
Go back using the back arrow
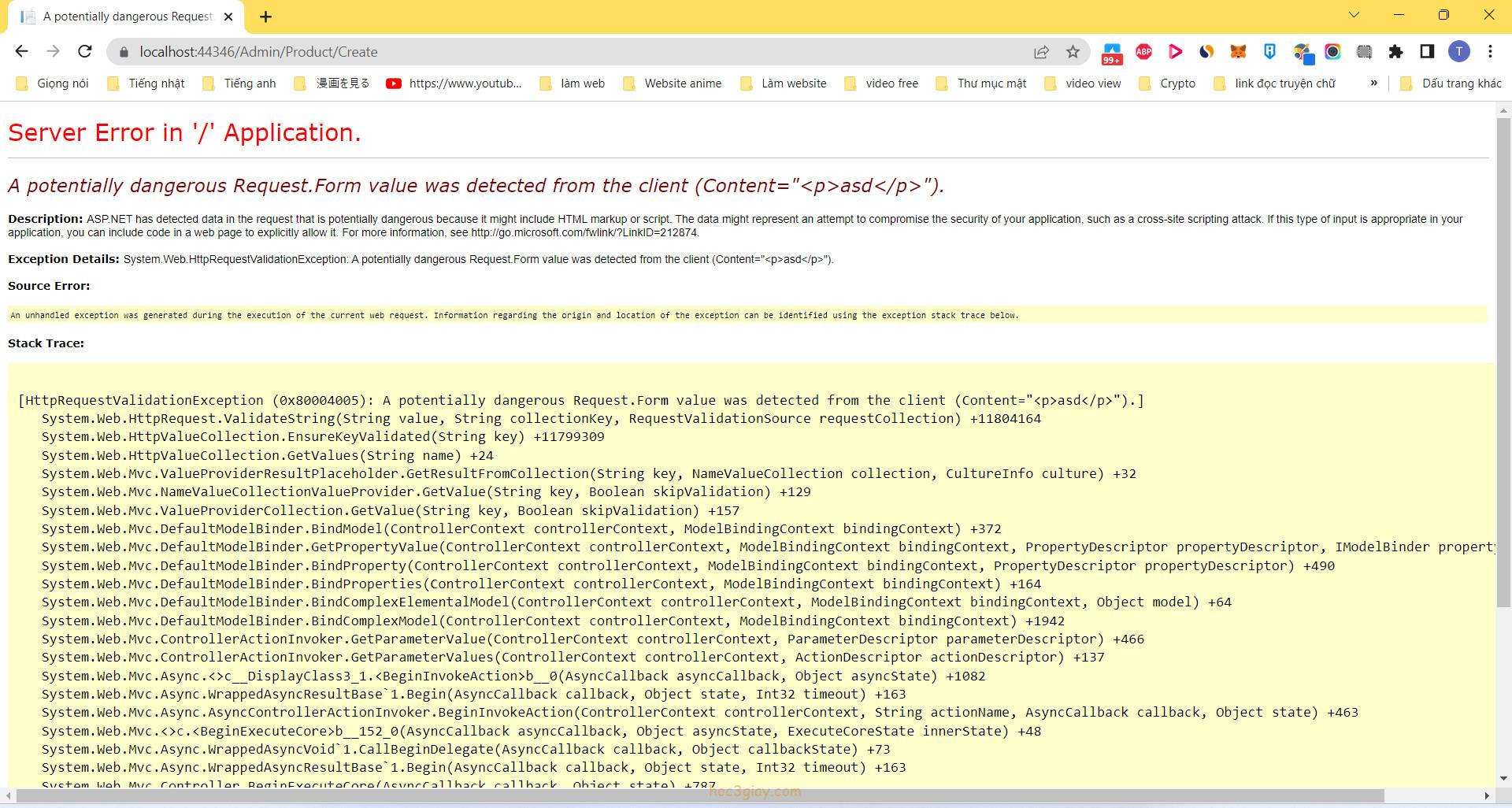tap(22, 52)
